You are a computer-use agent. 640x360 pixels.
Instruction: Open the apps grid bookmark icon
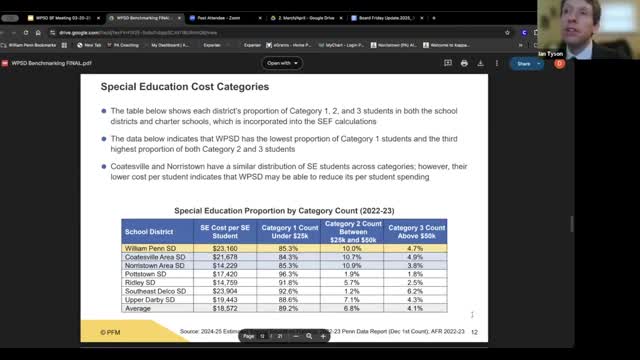[x=64, y=45]
